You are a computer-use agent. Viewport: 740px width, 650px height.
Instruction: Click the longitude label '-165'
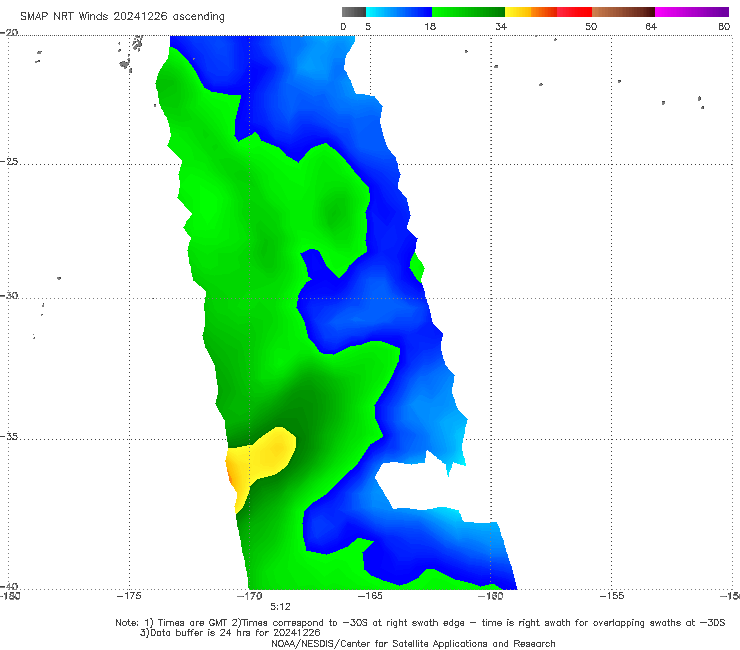coord(370,595)
